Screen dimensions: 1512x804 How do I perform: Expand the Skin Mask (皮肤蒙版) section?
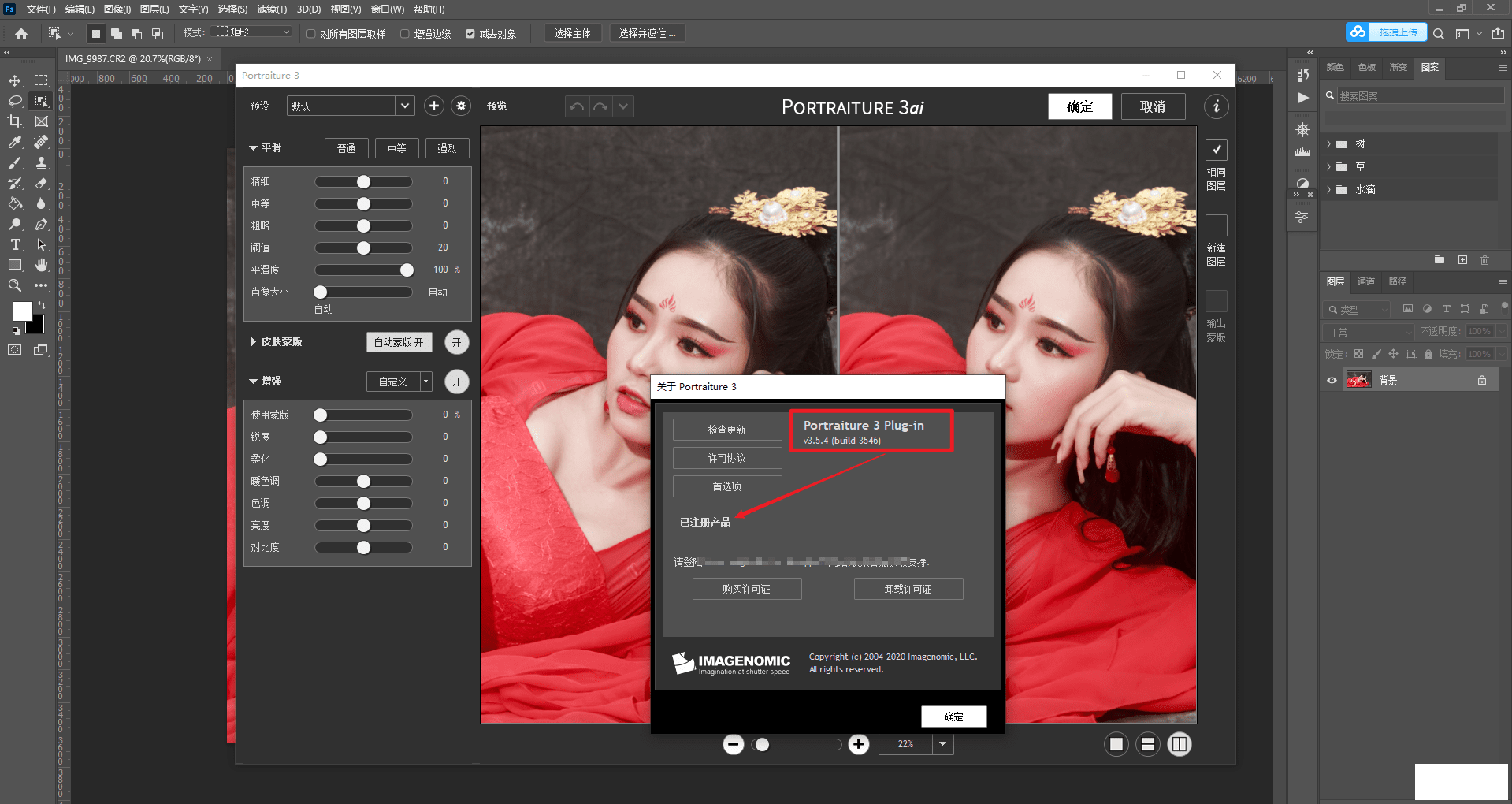click(253, 341)
